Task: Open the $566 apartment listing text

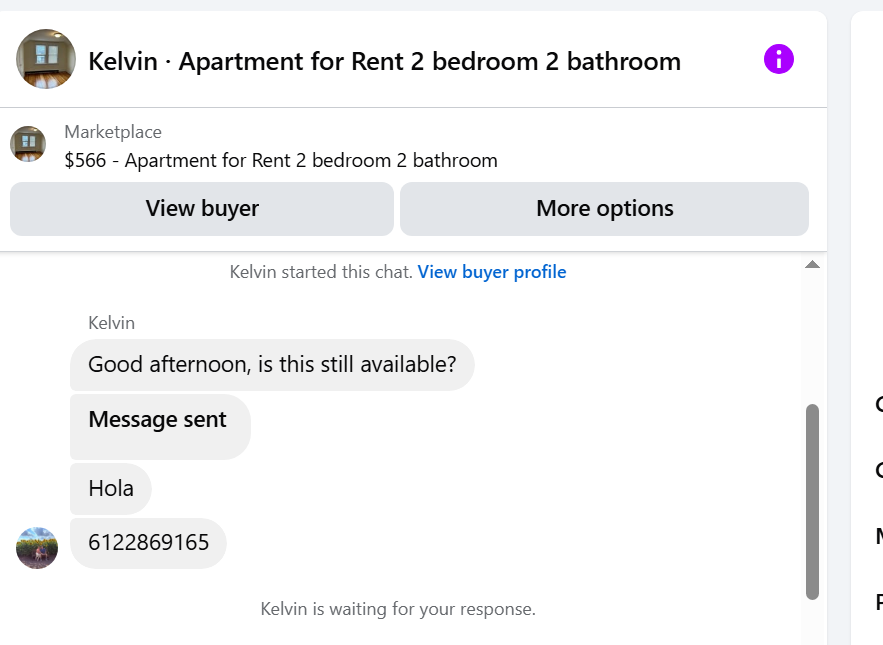Action: click(x=281, y=160)
